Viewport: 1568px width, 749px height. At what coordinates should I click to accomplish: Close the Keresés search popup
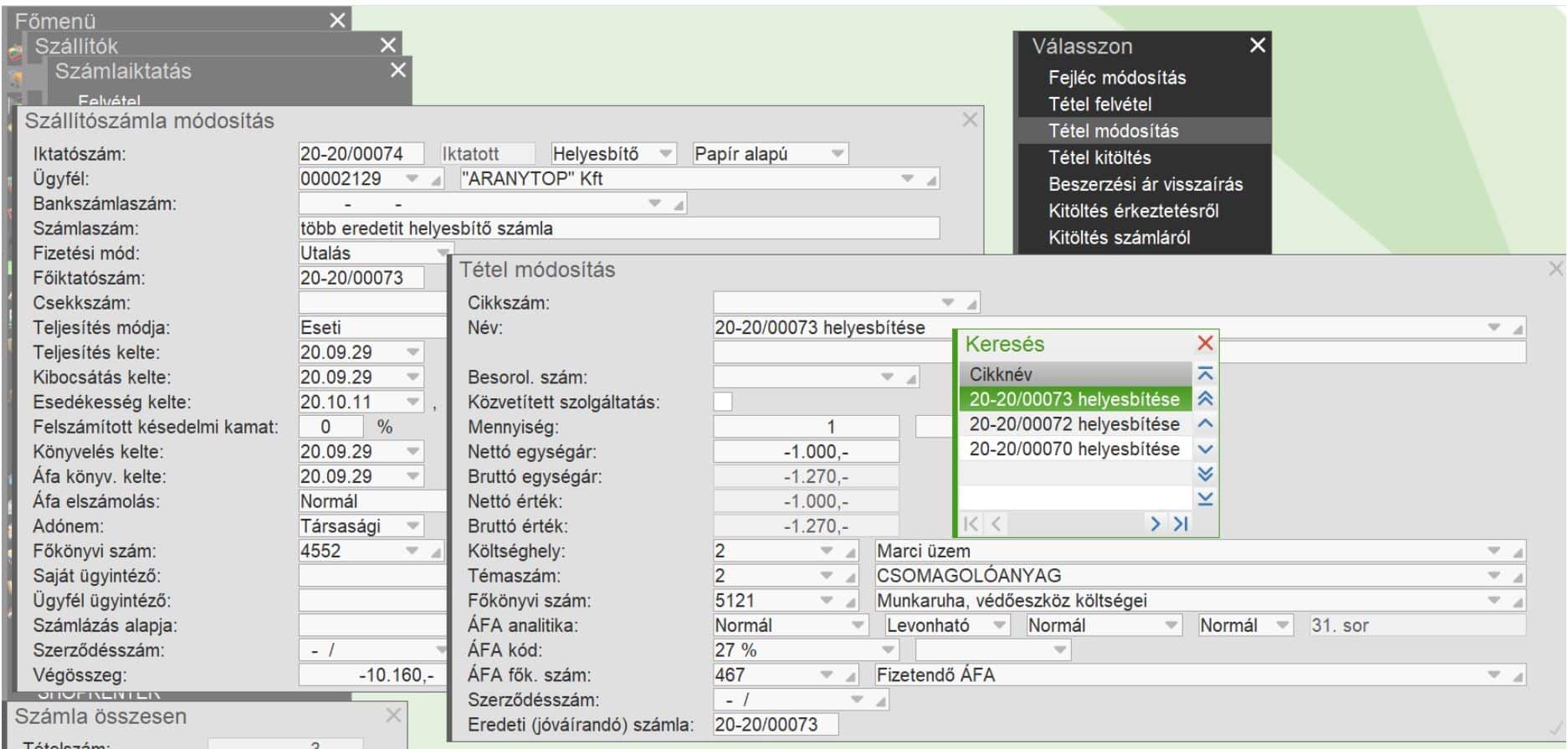click(1205, 343)
